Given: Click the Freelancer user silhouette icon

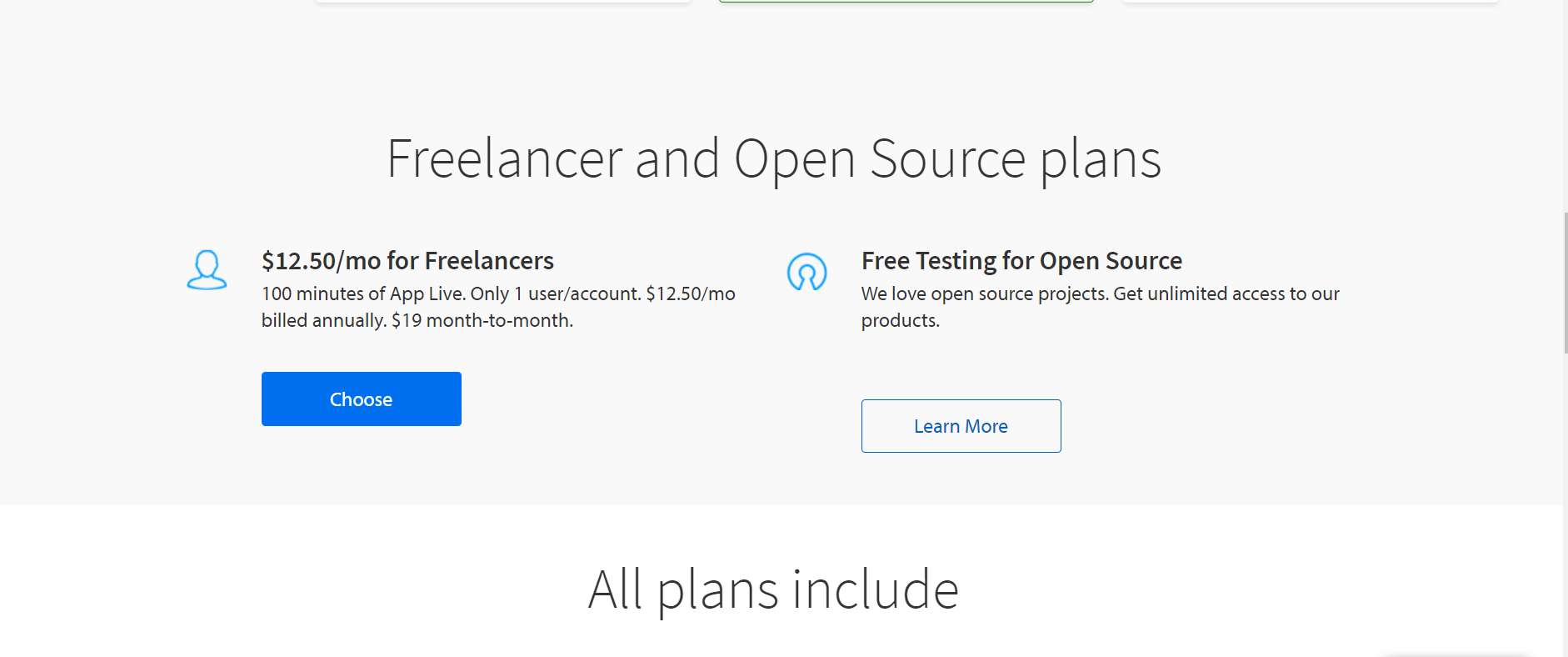Looking at the screenshot, I should point(207,270).
